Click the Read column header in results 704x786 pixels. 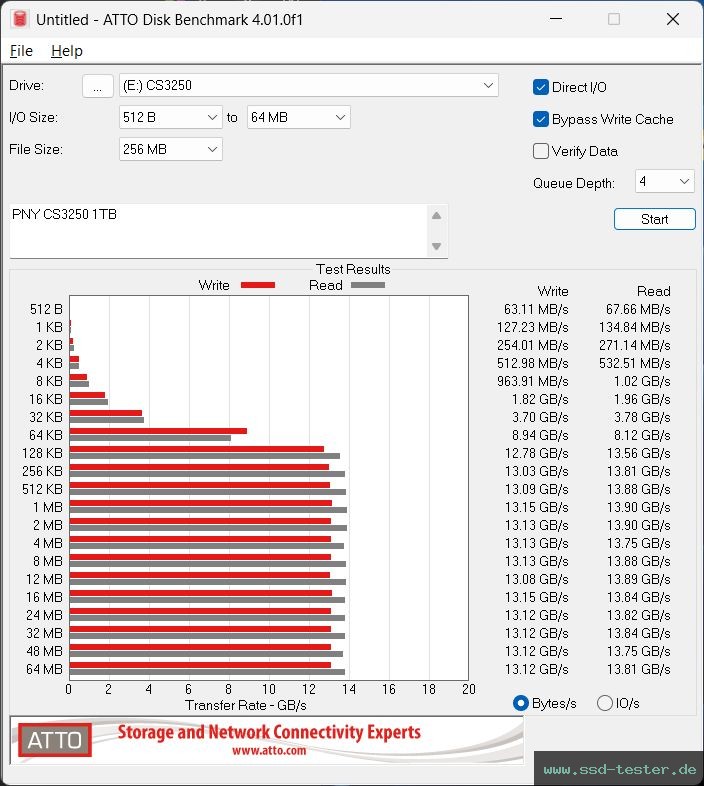click(x=653, y=291)
